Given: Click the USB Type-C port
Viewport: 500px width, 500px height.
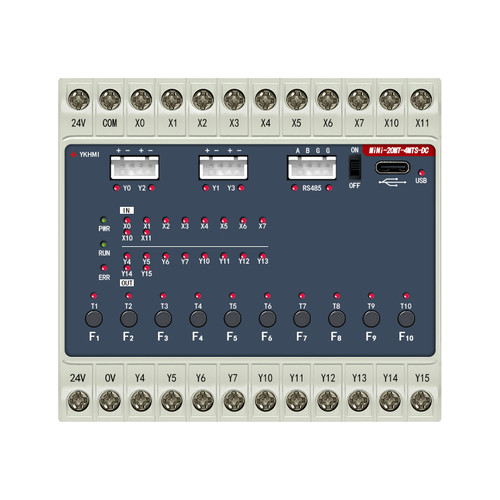Looking at the screenshot, I should point(392,167).
